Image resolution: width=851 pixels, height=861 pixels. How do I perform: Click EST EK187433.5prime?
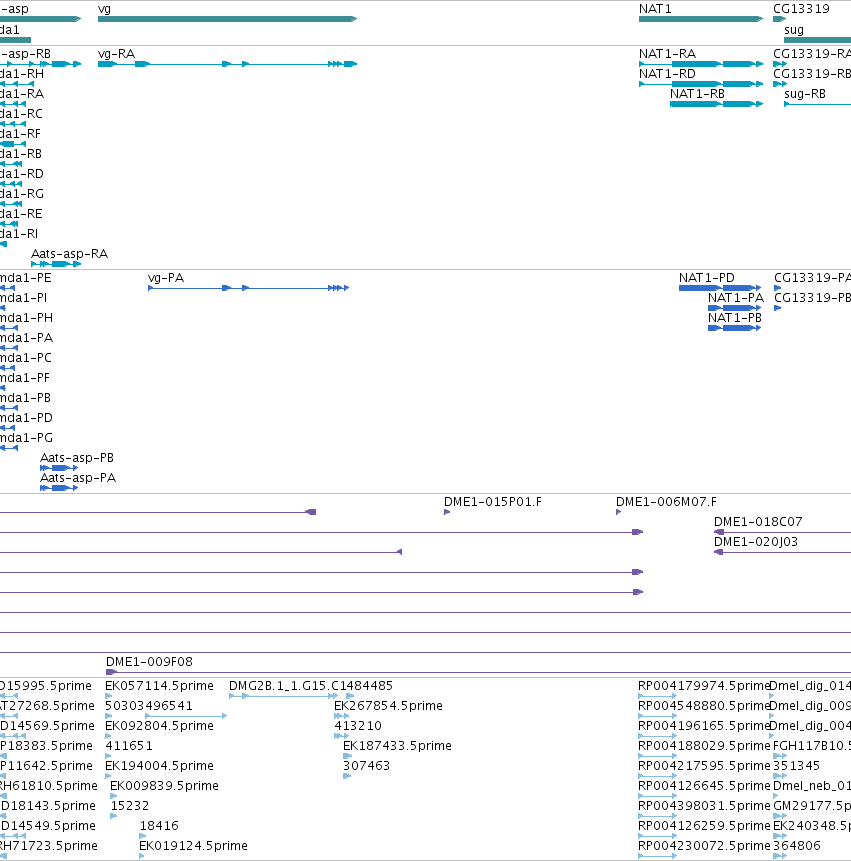pyautogui.click(x=397, y=746)
